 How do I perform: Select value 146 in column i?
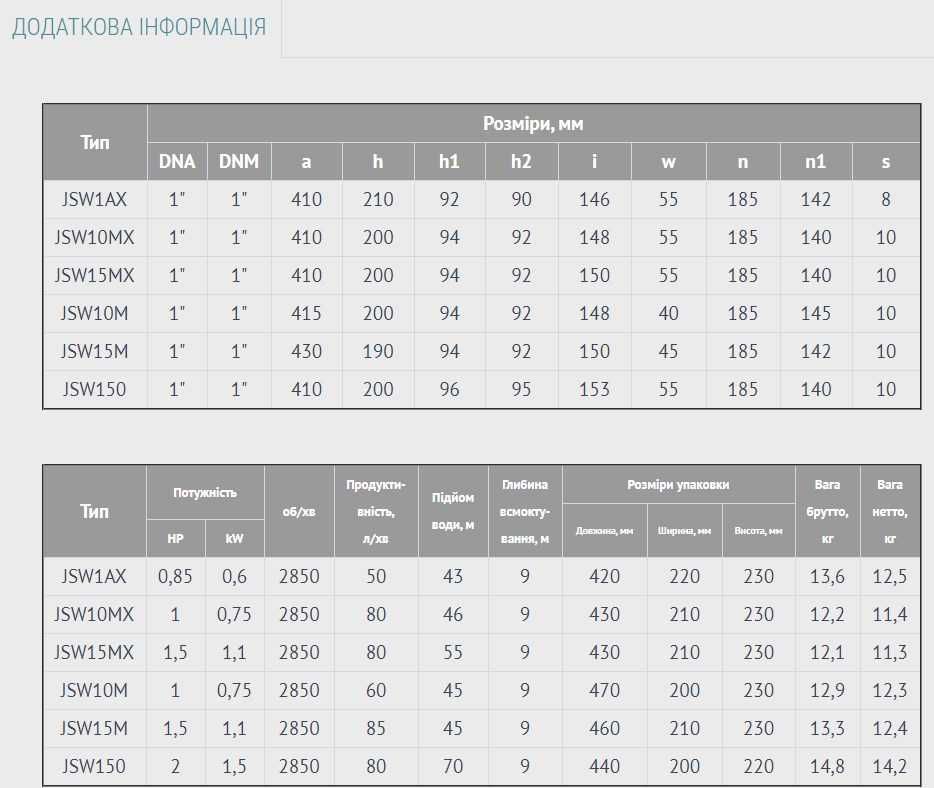click(594, 199)
